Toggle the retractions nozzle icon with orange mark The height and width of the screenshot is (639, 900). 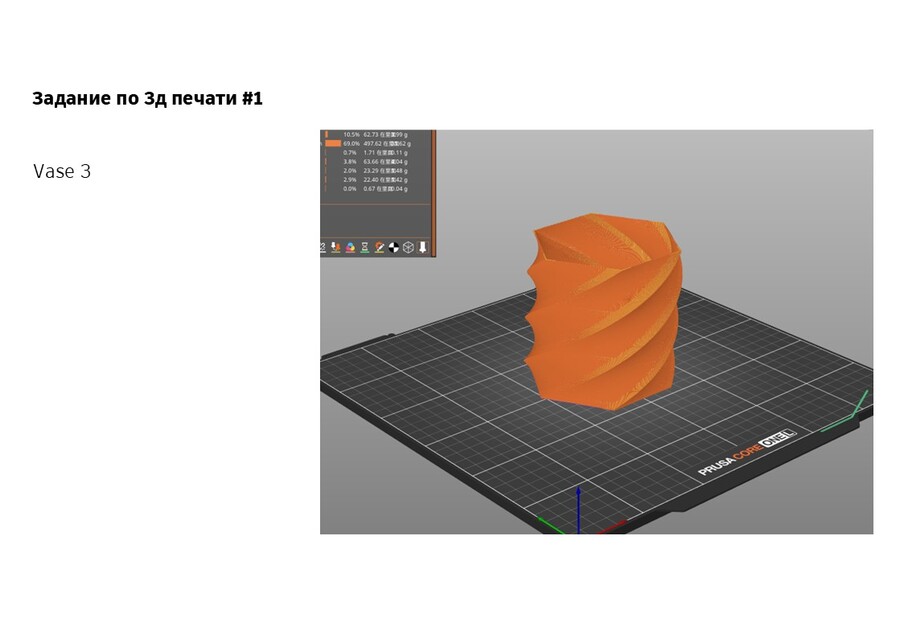(336, 247)
